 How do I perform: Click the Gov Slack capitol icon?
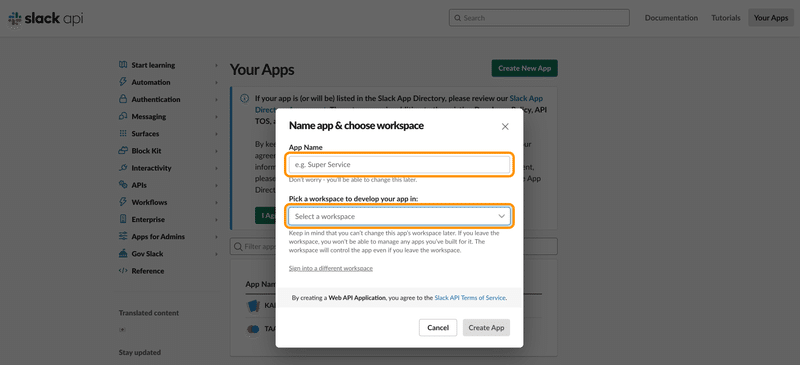coord(122,254)
